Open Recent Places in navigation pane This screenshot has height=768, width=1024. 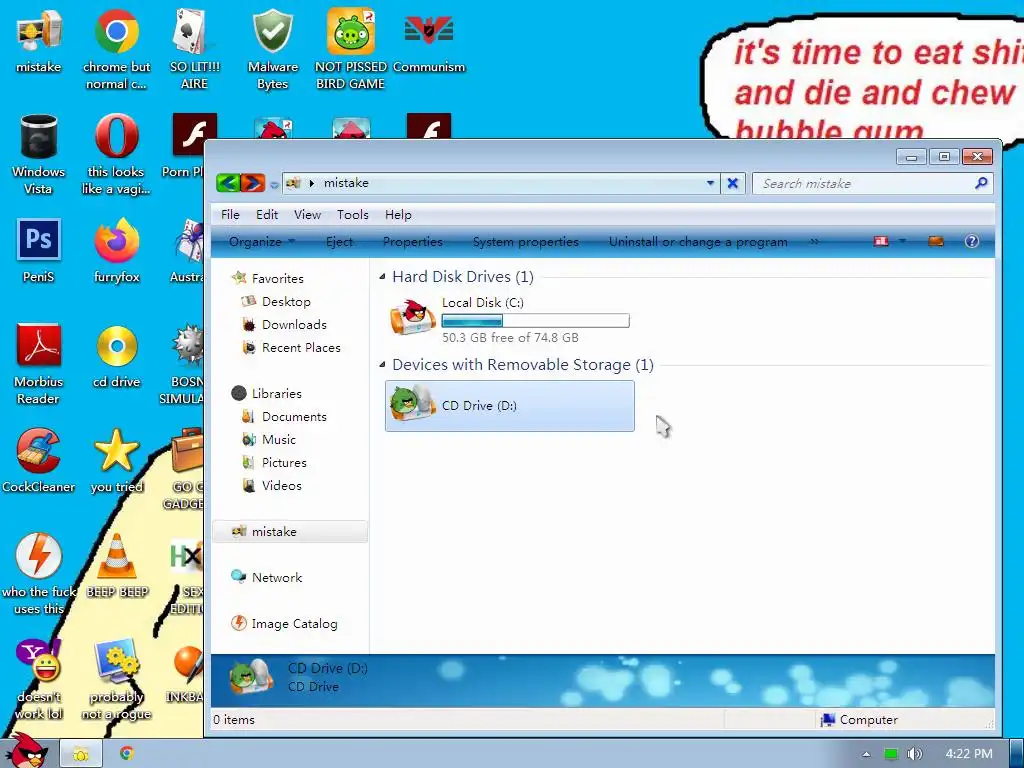(291, 347)
